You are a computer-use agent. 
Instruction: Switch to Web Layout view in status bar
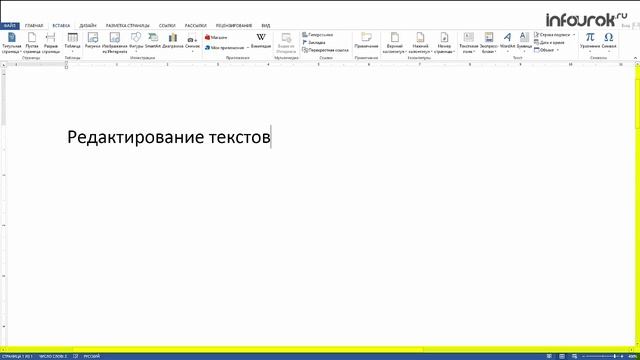pos(574,356)
